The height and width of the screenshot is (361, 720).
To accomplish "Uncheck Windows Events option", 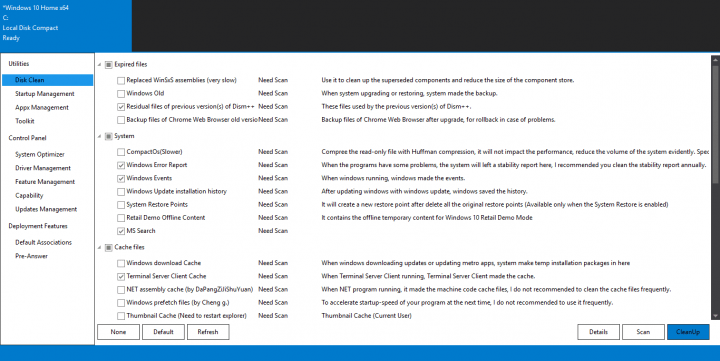I will pyautogui.click(x=121, y=179).
